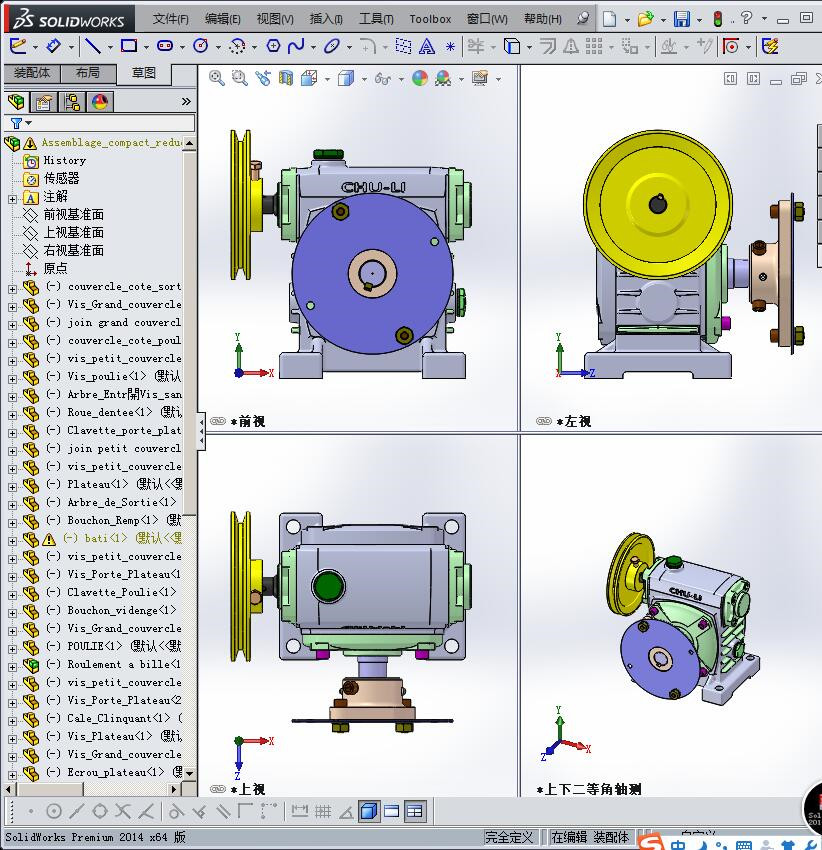The height and width of the screenshot is (850, 822).
Task: Toggle the menu bar pushpin
Action: pos(583,18)
